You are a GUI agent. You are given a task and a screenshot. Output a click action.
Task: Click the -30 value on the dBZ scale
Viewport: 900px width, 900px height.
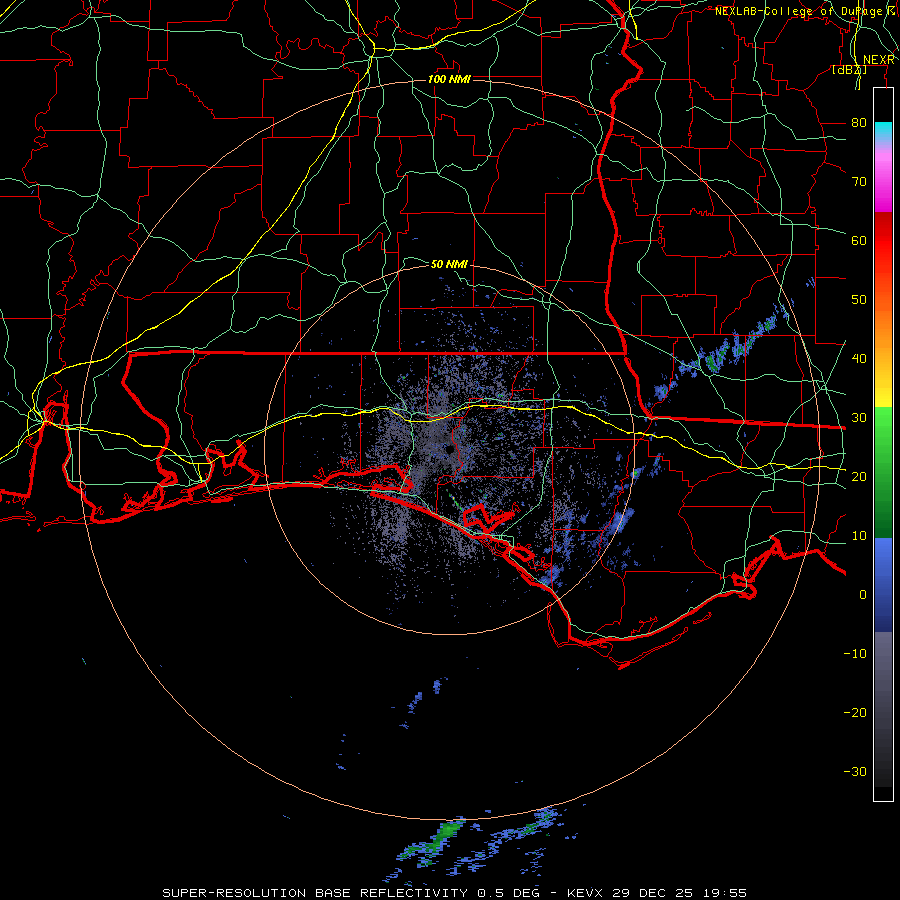(855, 772)
